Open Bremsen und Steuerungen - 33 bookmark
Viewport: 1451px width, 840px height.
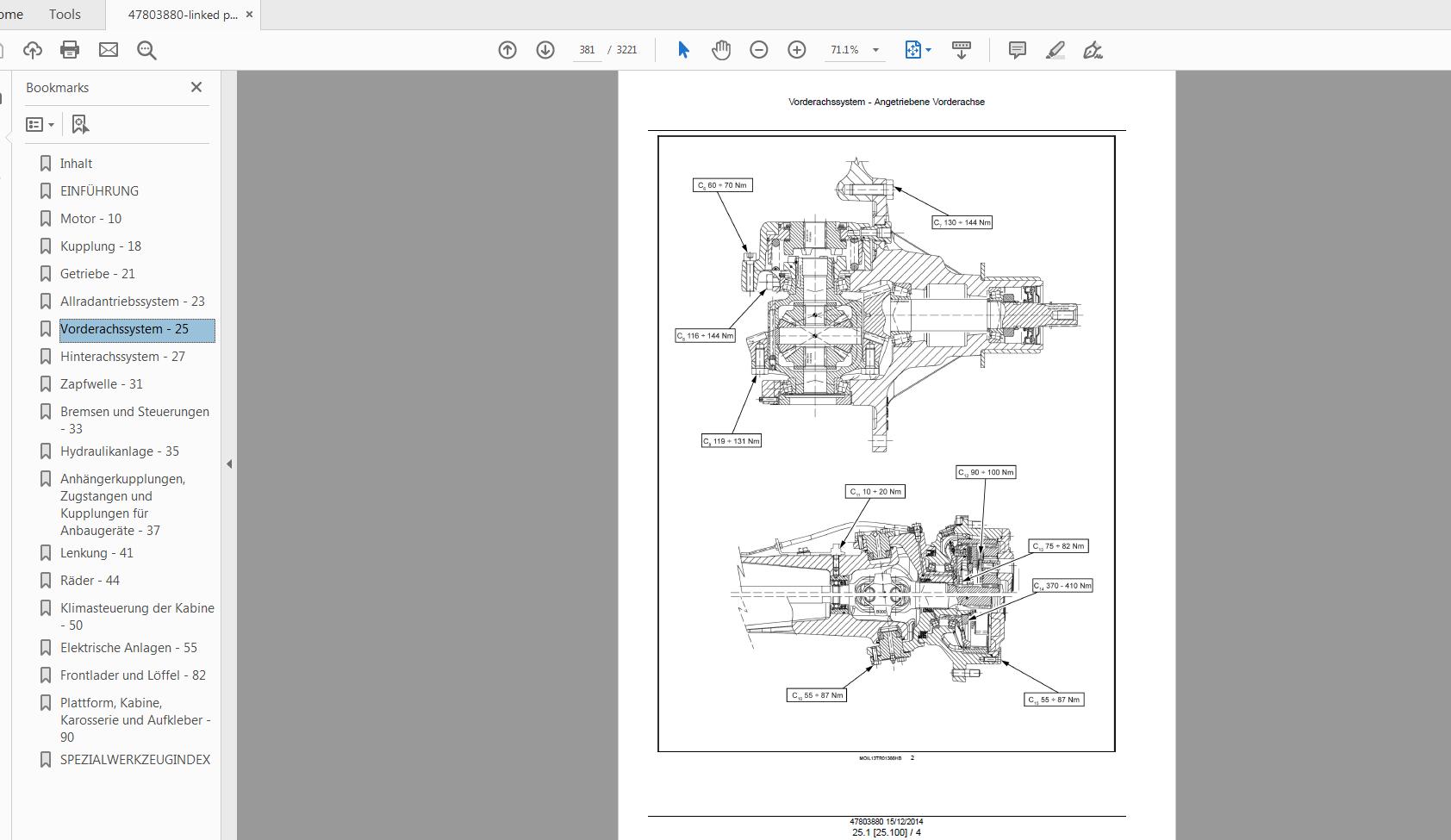pyautogui.click(x=134, y=420)
